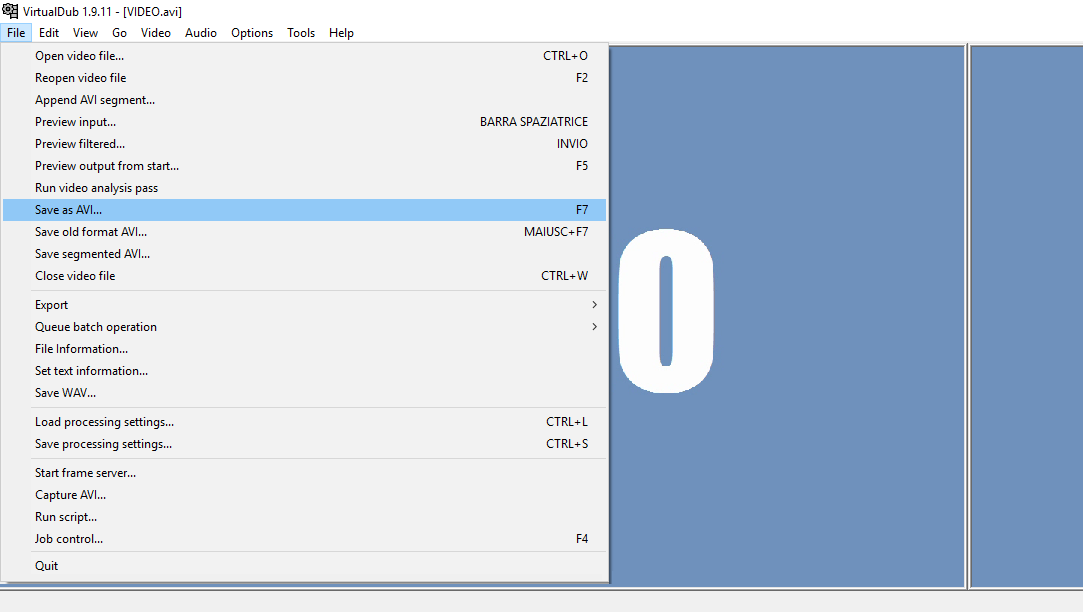Choose Start frame server...

click(305, 474)
